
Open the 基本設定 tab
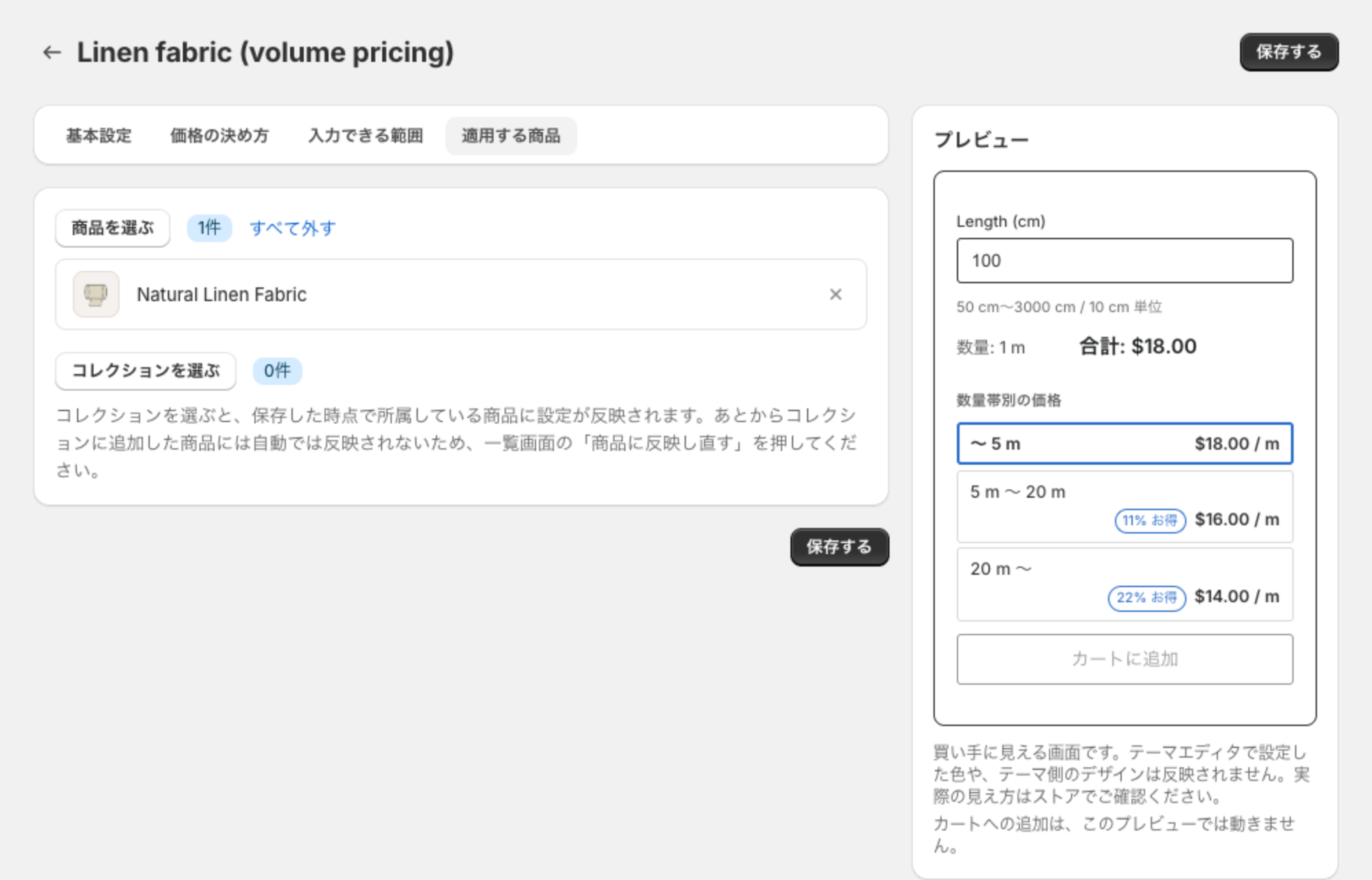[x=98, y=135]
